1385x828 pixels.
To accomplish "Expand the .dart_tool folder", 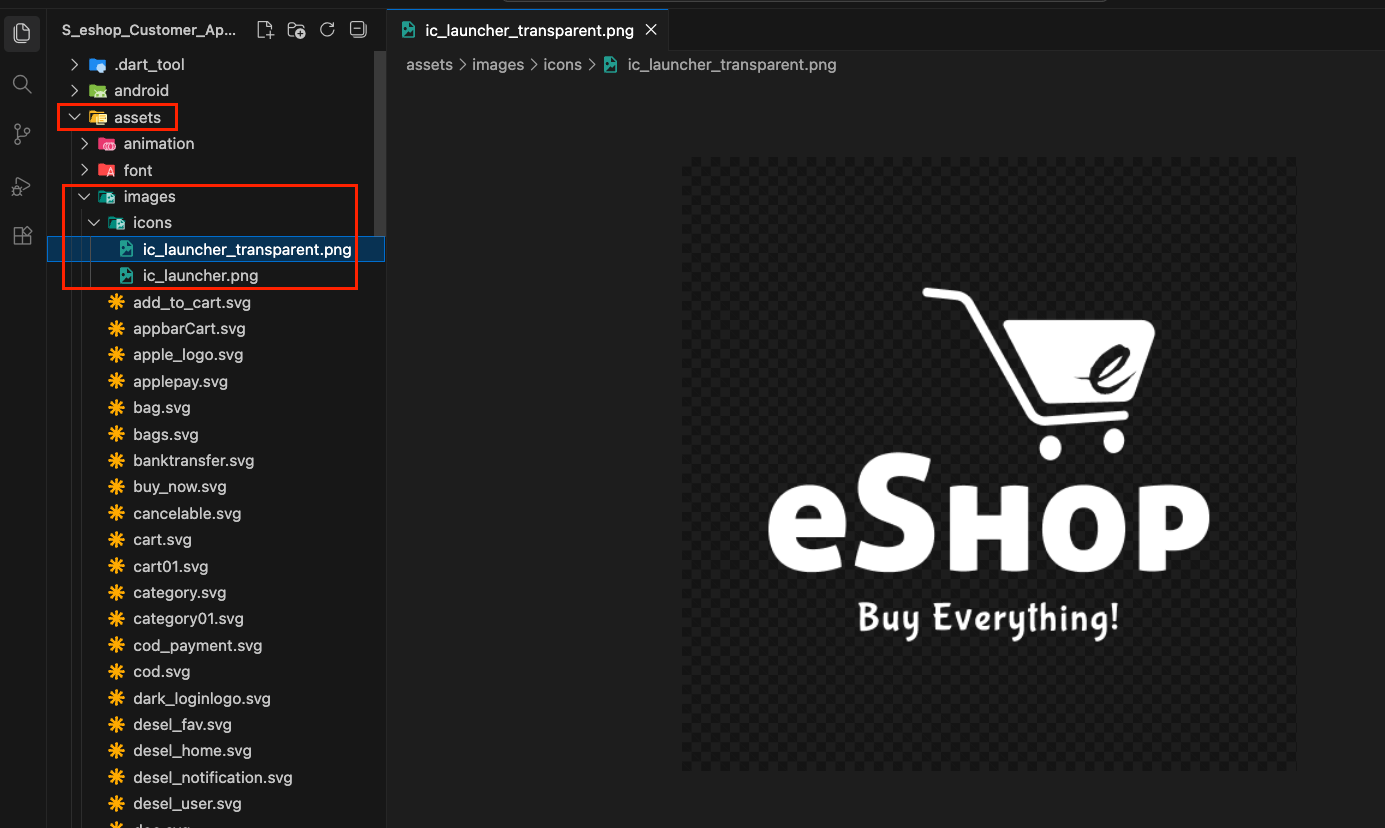I will [x=73, y=63].
